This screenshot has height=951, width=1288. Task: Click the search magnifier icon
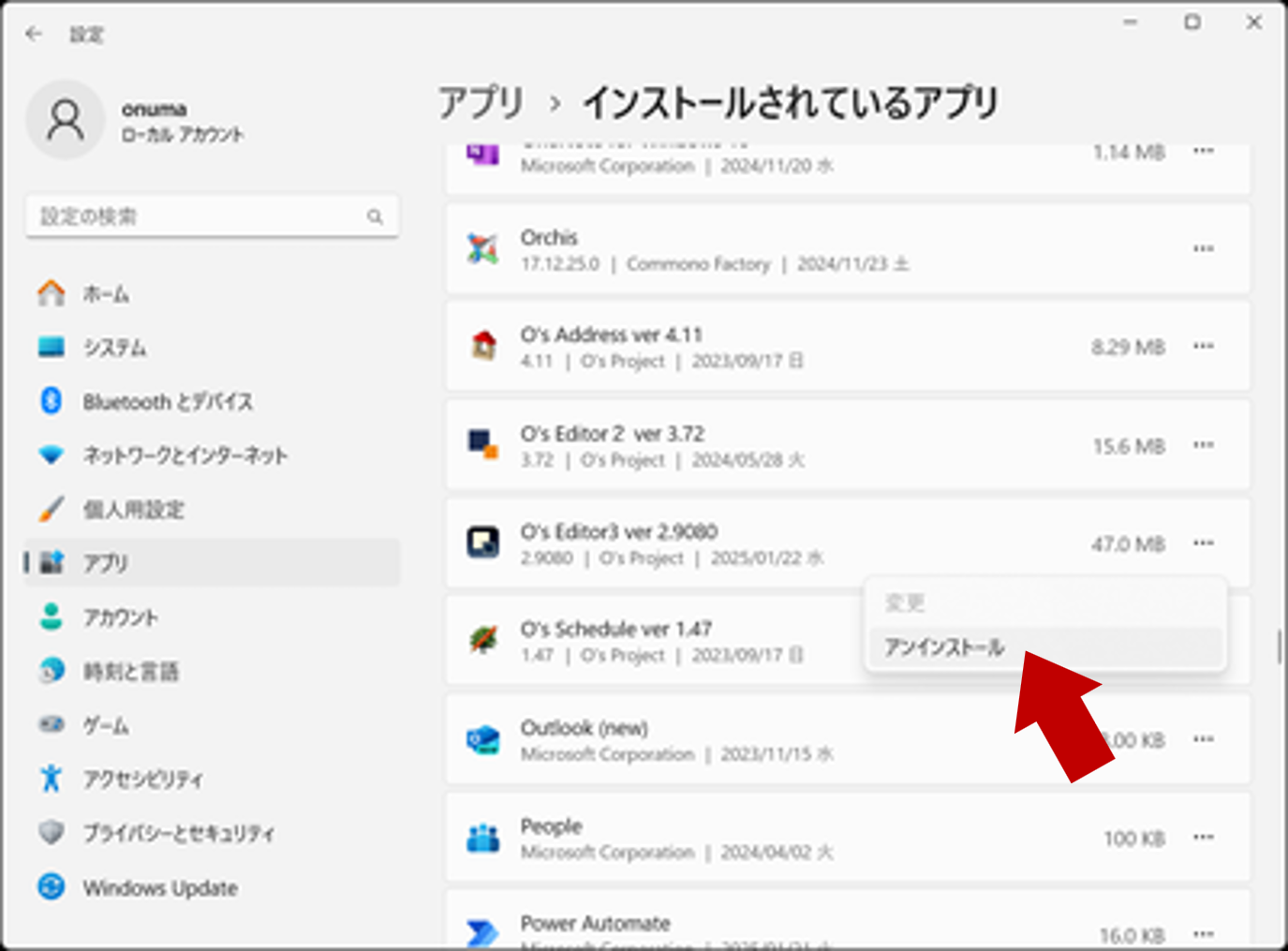pos(375,216)
